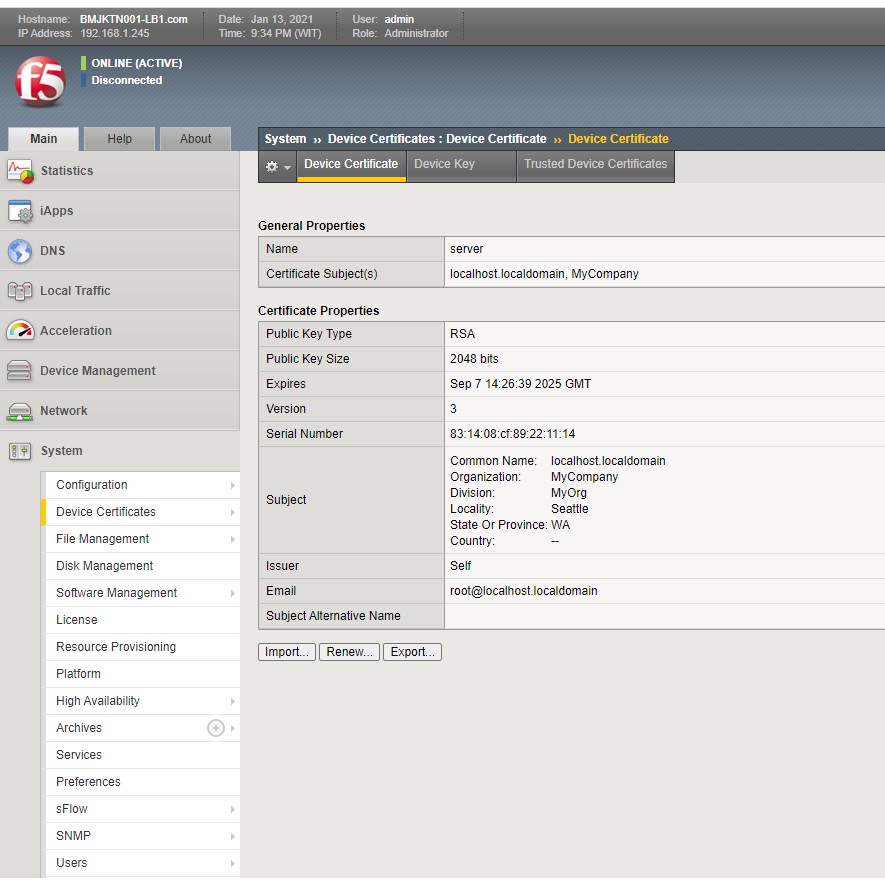Click the iApps gear window icon
Image resolution: width=885 pixels, height=885 pixels.
point(20,211)
